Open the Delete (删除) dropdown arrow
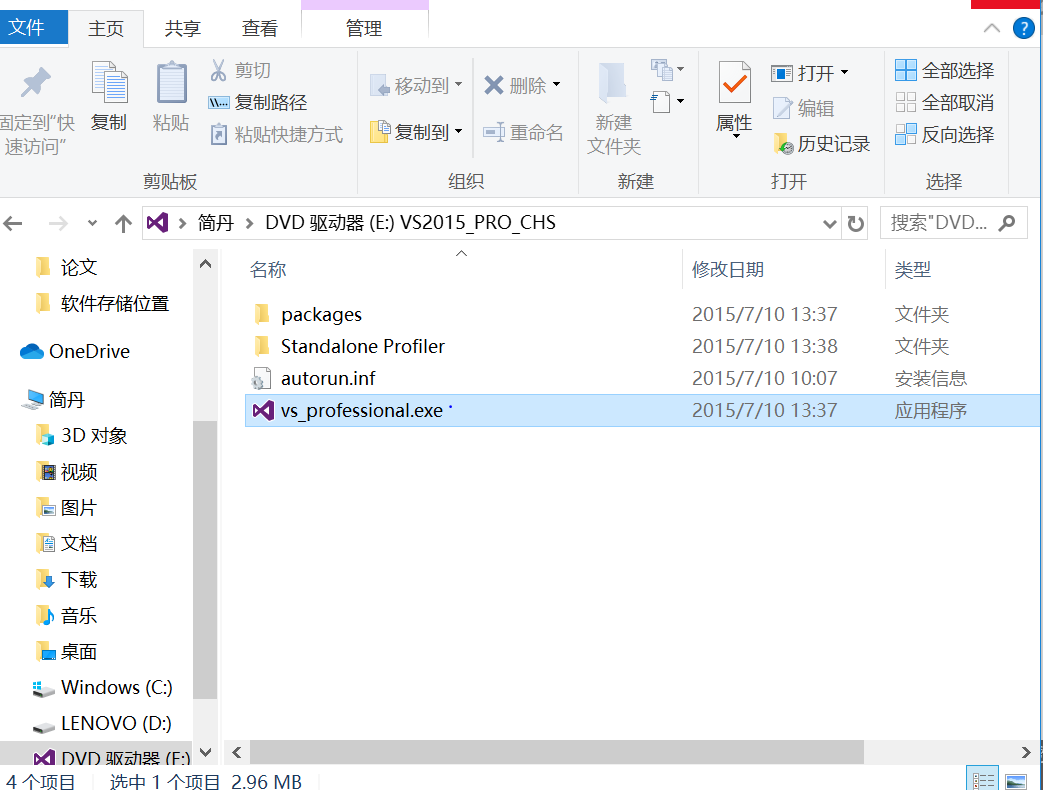This screenshot has width=1043, height=790. tap(556, 86)
